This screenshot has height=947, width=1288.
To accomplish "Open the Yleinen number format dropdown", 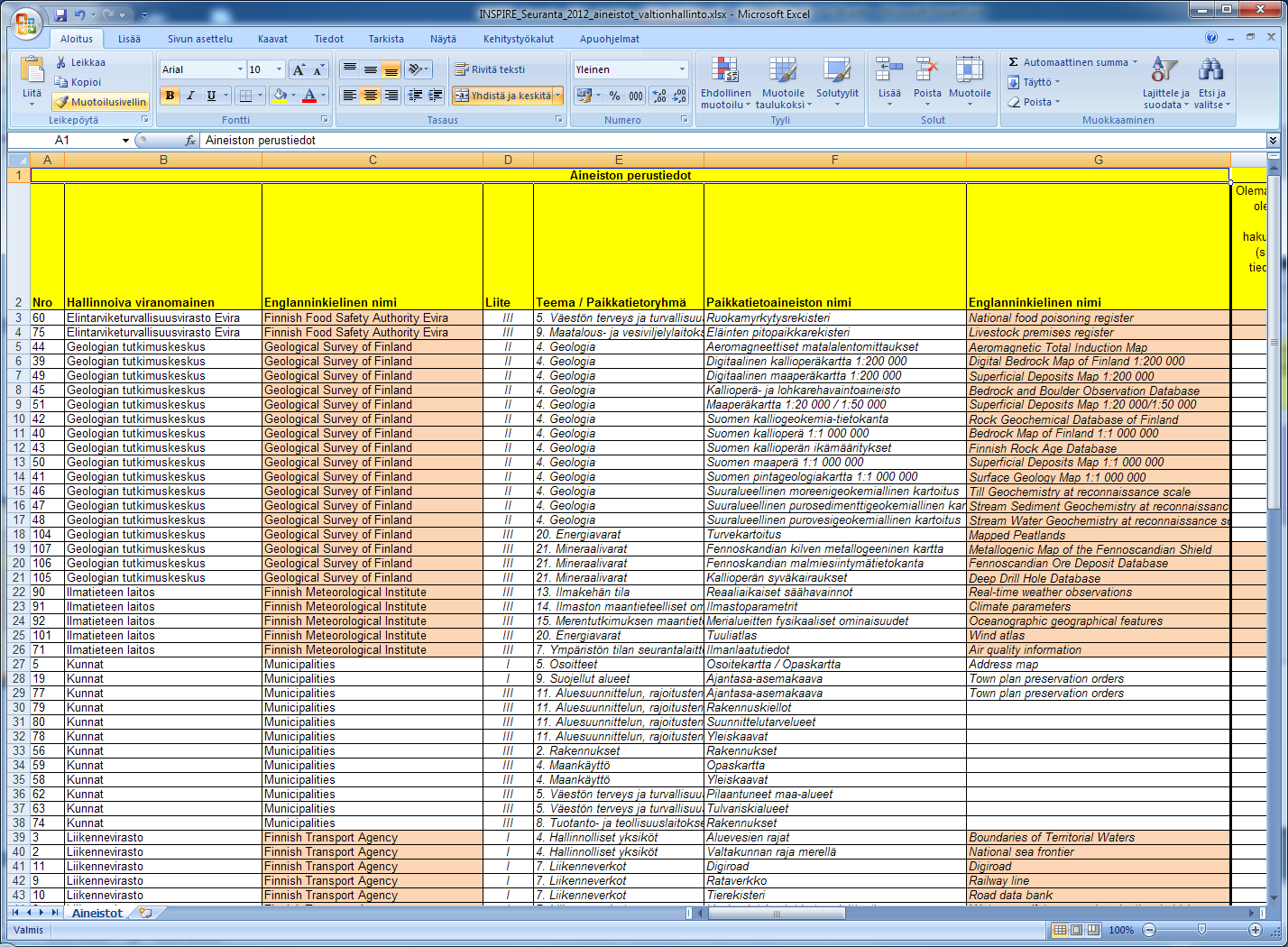I will (x=682, y=69).
